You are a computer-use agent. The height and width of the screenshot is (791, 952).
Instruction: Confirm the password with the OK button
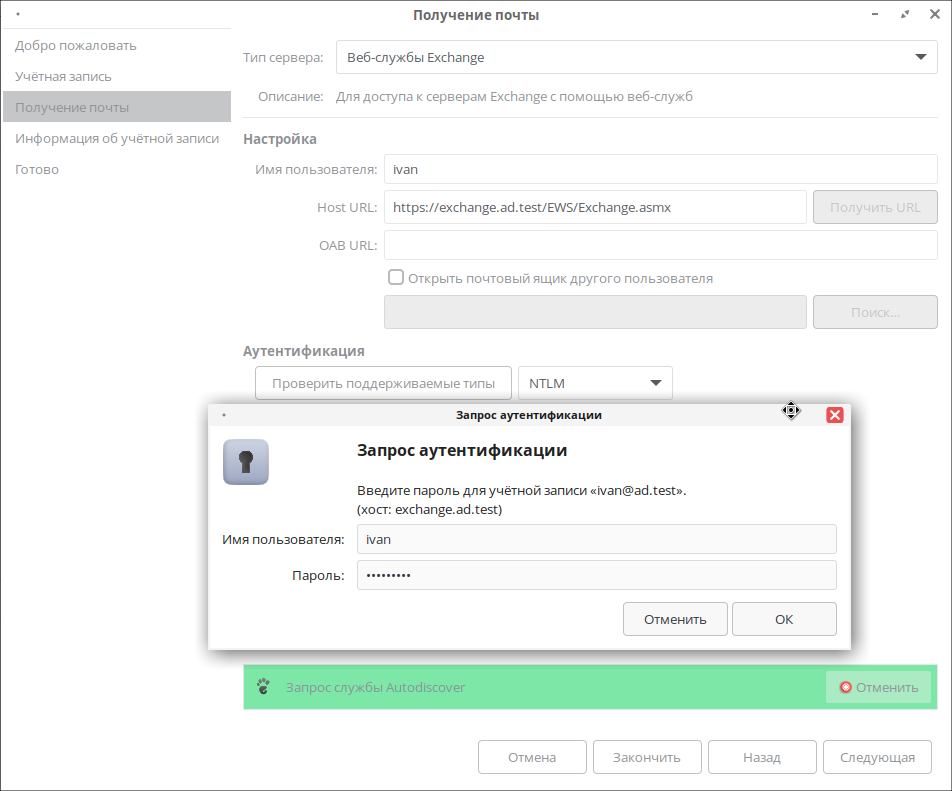click(784, 619)
